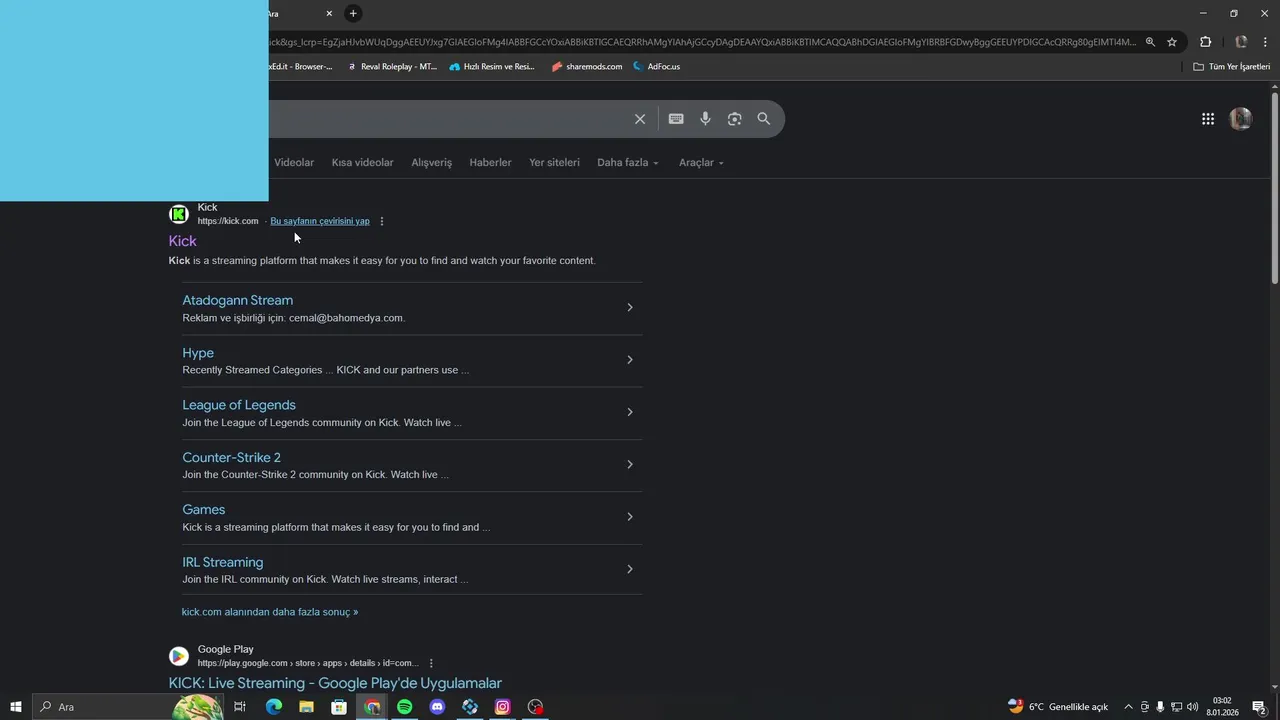The image size is (1280, 720).
Task: Open the on-screen keyboard input tool
Action: tap(676, 119)
